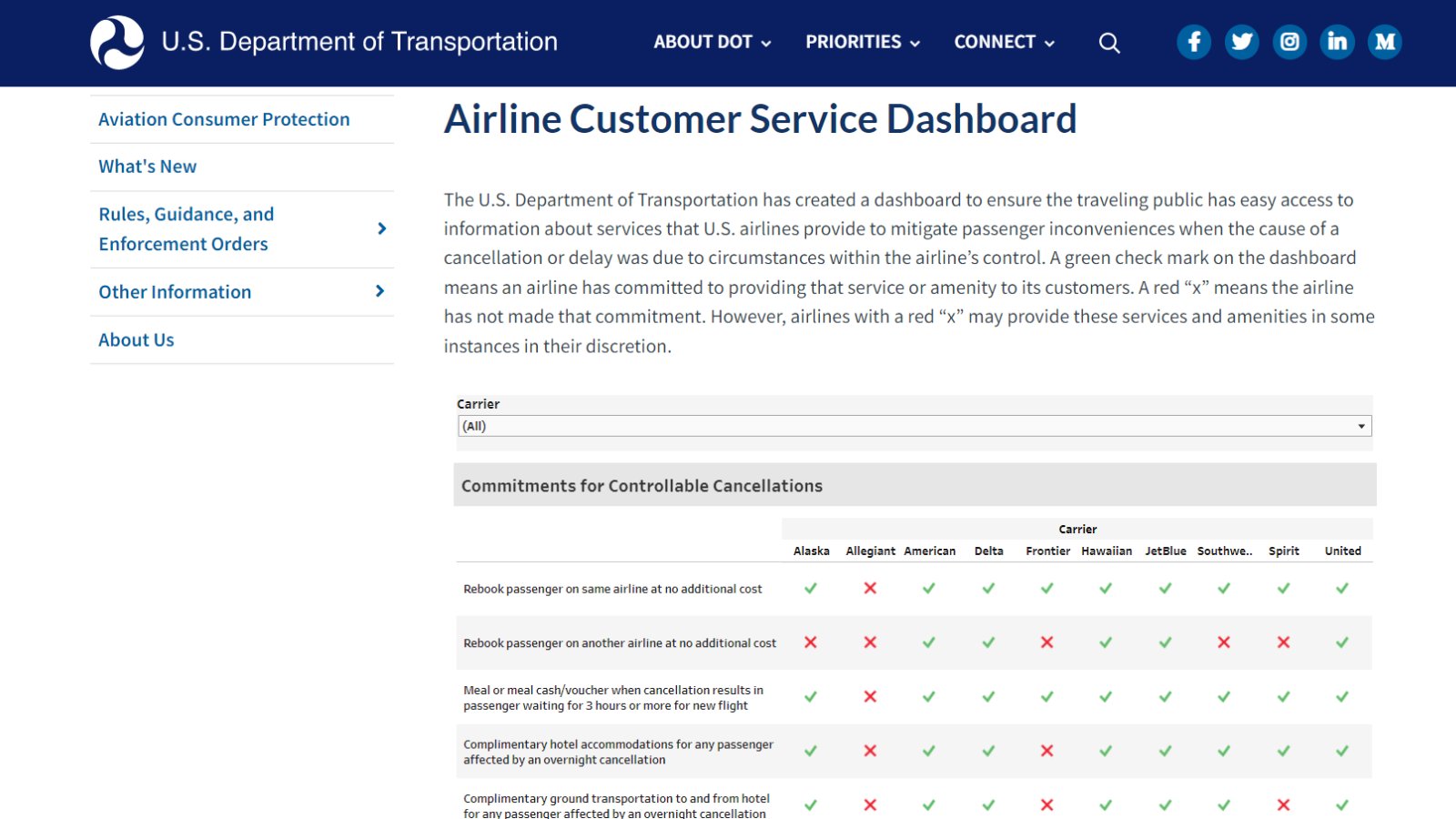
Task: Click United's green check for hotel accommodations
Action: coord(1342,752)
